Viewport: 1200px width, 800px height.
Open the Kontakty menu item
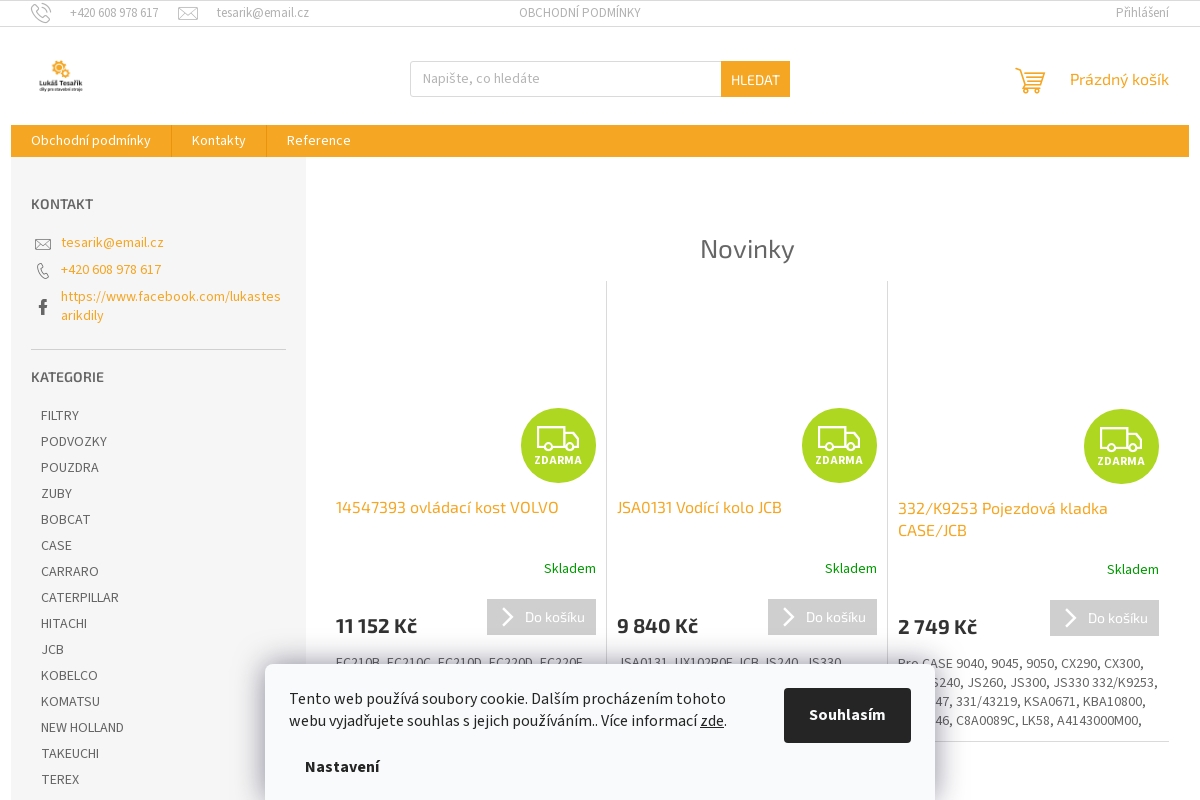pyautogui.click(x=219, y=141)
